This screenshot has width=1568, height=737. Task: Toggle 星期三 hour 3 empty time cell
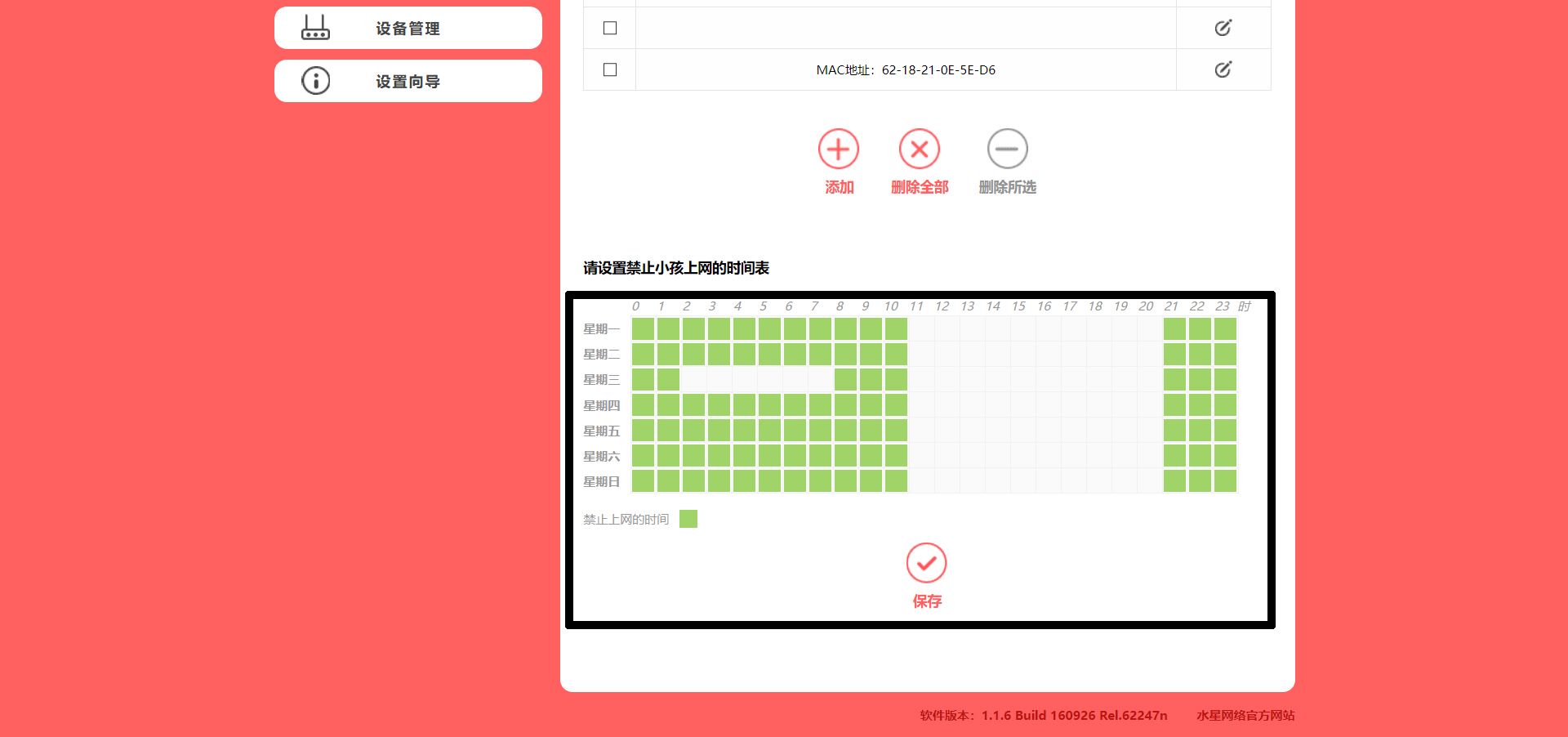[x=719, y=379]
